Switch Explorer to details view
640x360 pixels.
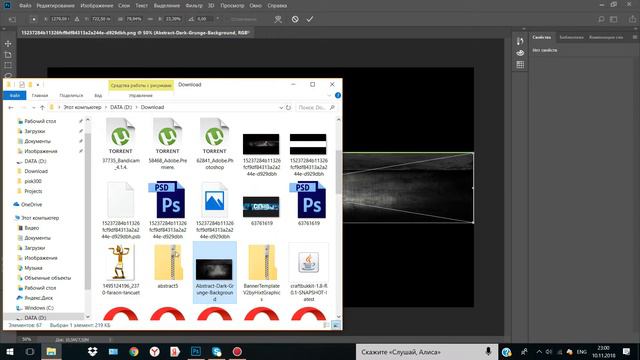tap(327, 325)
